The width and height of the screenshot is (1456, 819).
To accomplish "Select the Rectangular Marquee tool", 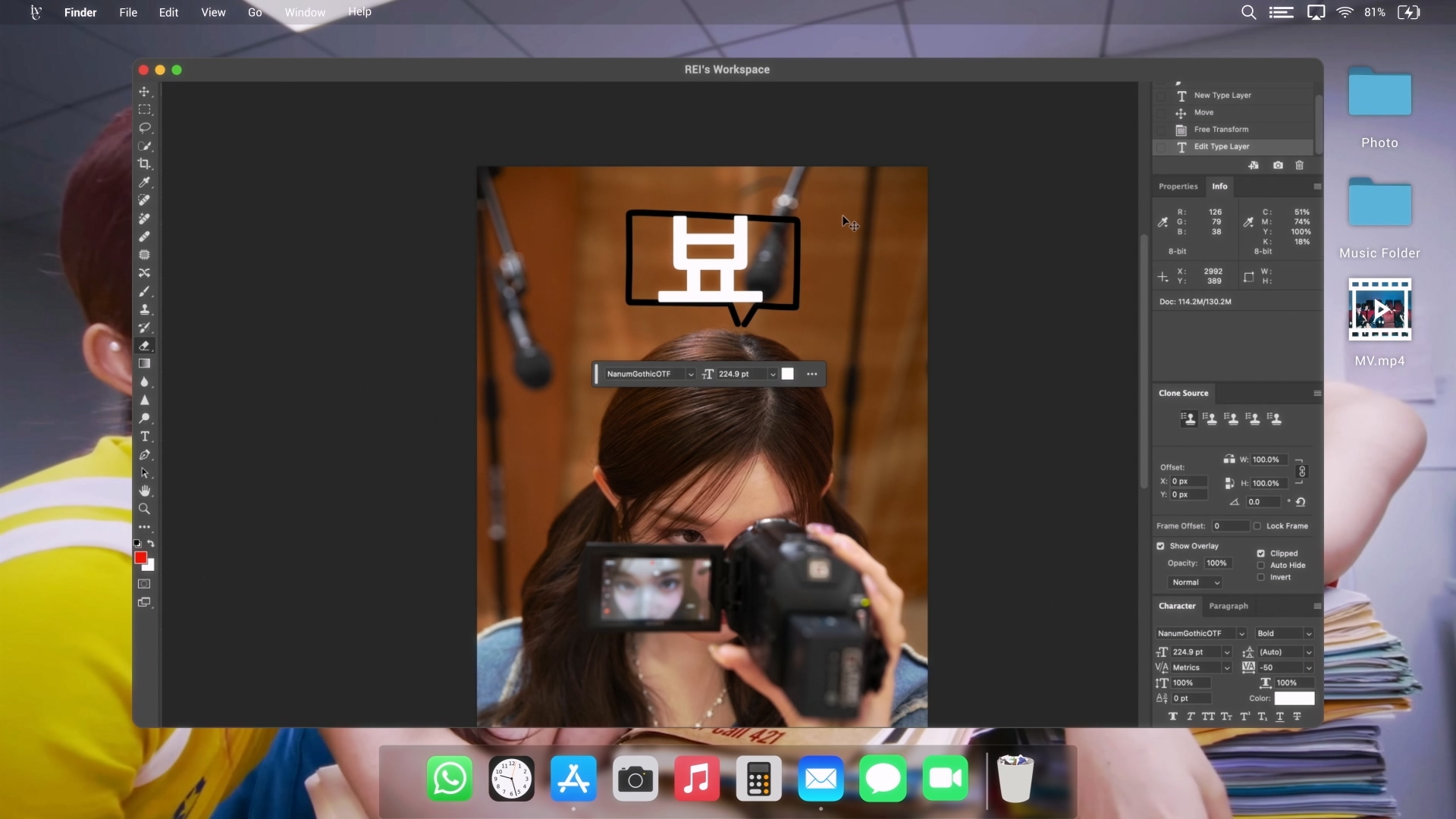I will pyautogui.click(x=144, y=110).
